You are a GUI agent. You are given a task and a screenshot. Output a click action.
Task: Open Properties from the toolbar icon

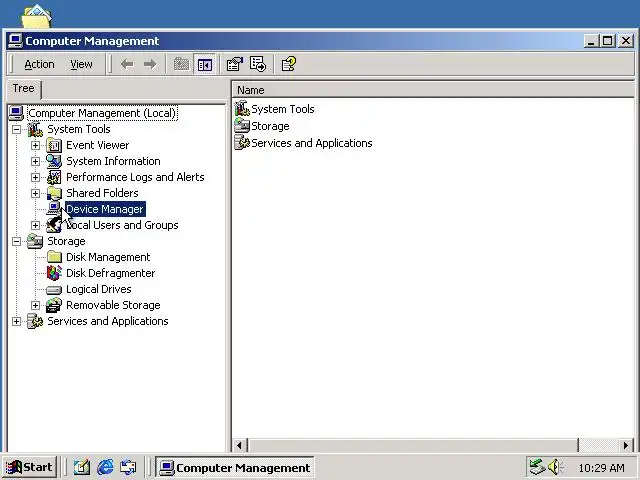pyautogui.click(x=235, y=64)
